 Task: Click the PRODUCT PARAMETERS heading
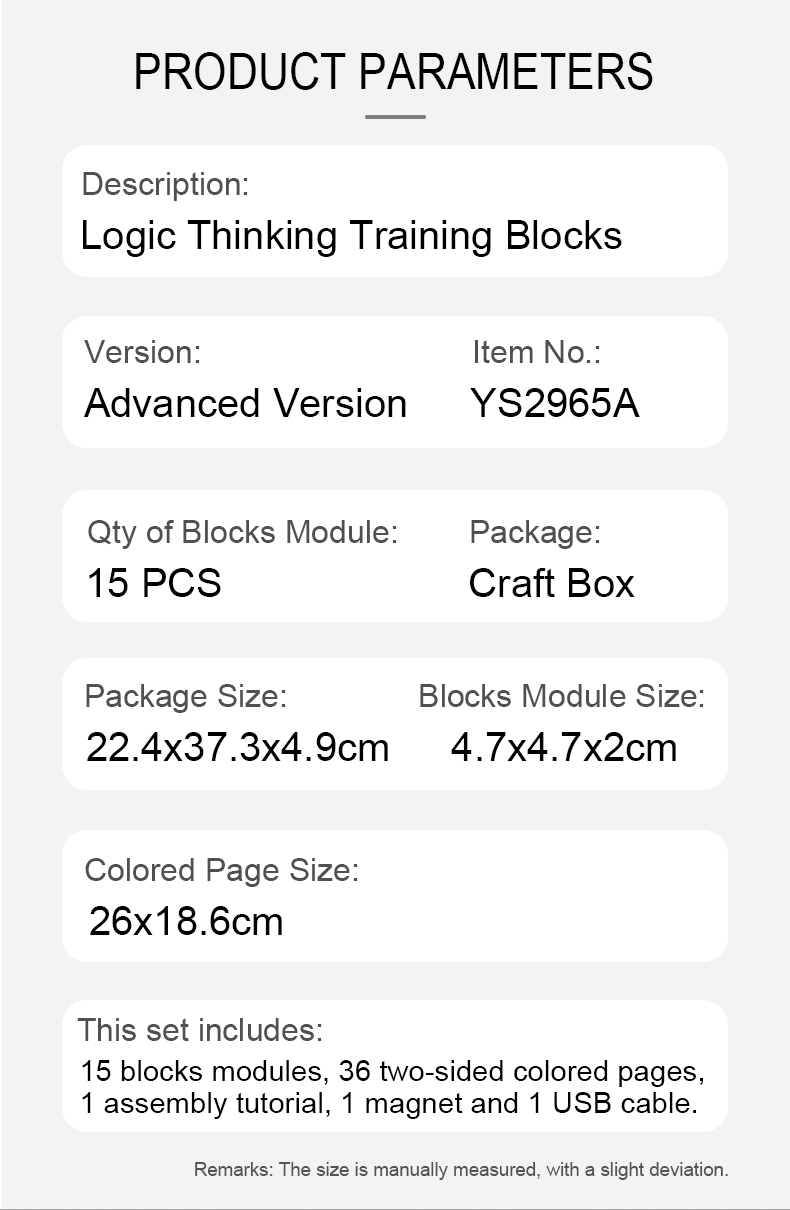click(x=394, y=72)
